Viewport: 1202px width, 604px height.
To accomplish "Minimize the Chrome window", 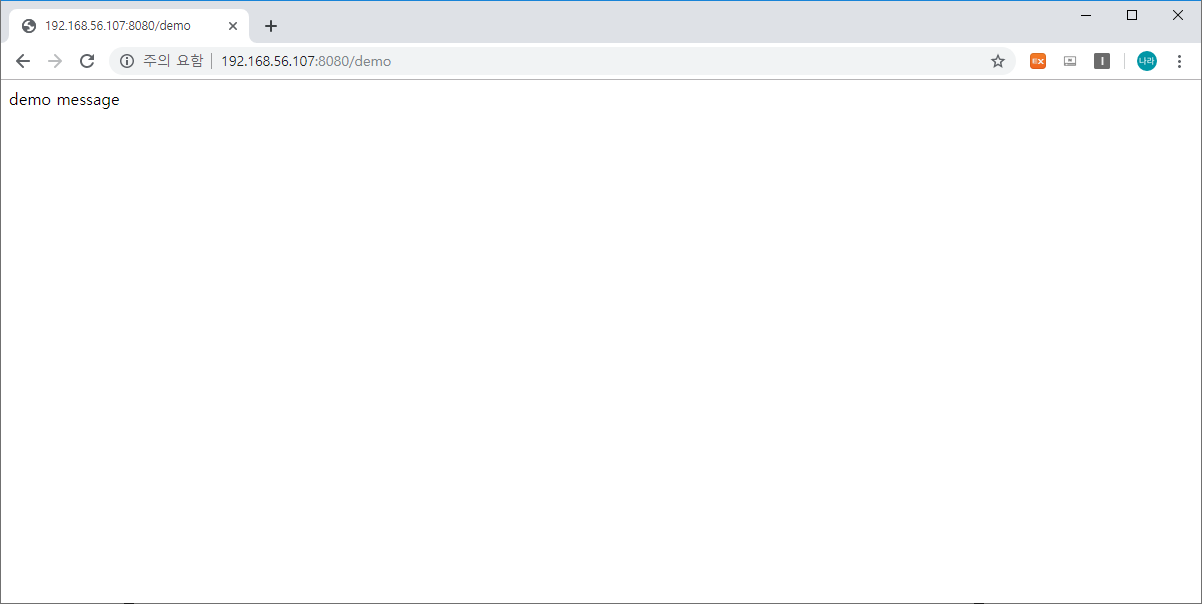I will pyautogui.click(x=1086, y=14).
